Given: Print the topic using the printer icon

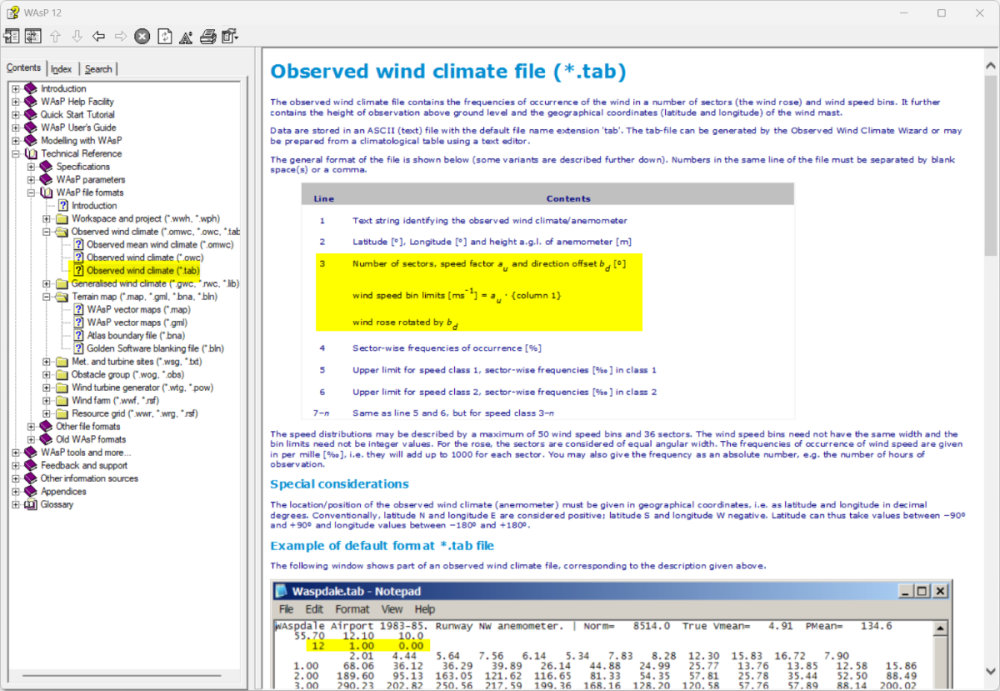Looking at the screenshot, I should tap(207, 37).
